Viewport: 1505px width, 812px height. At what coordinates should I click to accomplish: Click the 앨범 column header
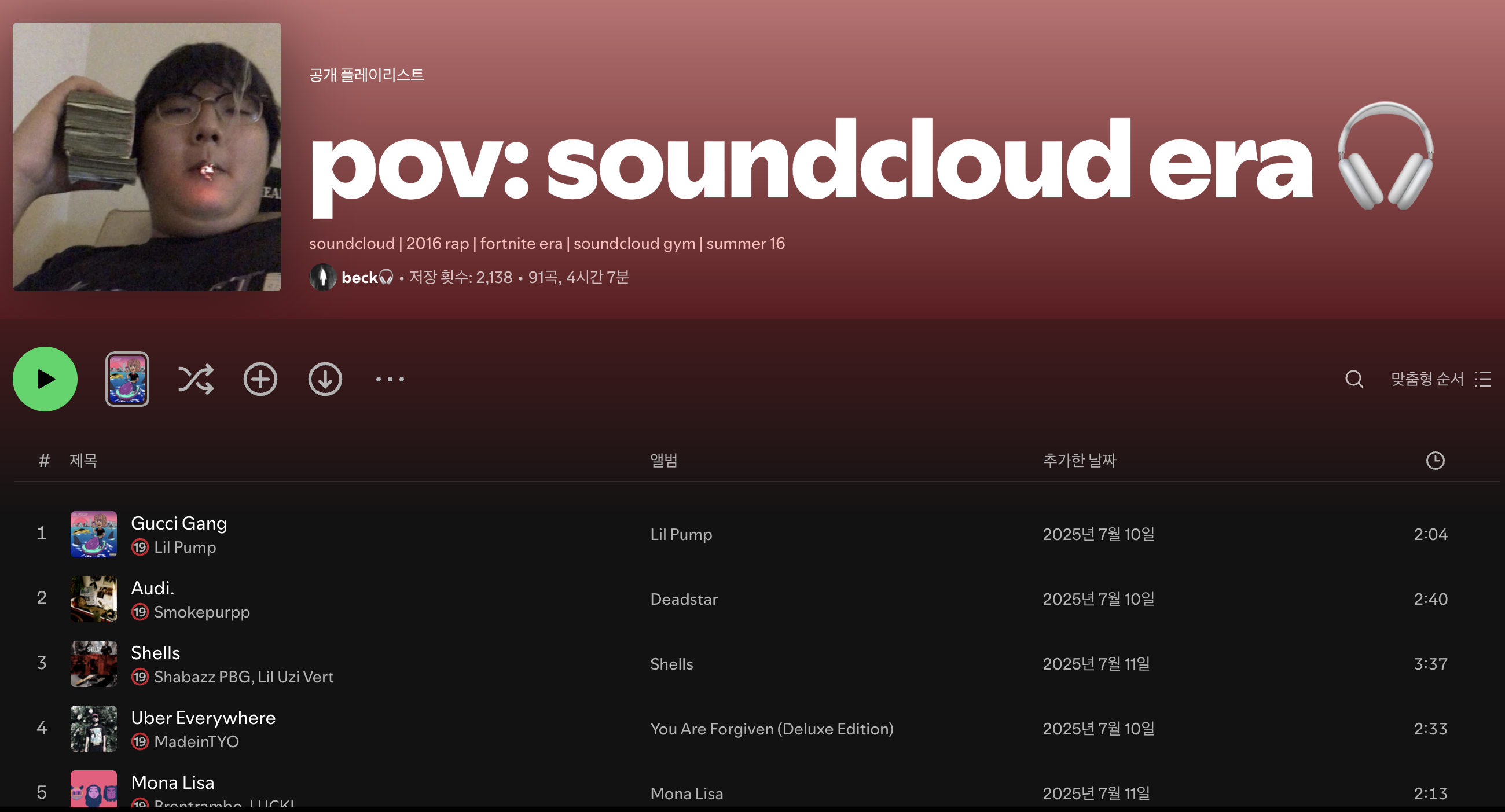(664, 460)
